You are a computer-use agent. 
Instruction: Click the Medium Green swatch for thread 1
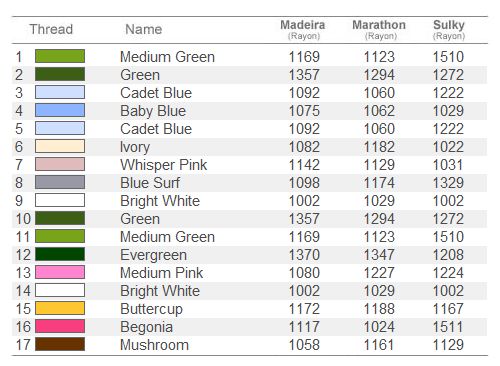[x=60, y=56]
